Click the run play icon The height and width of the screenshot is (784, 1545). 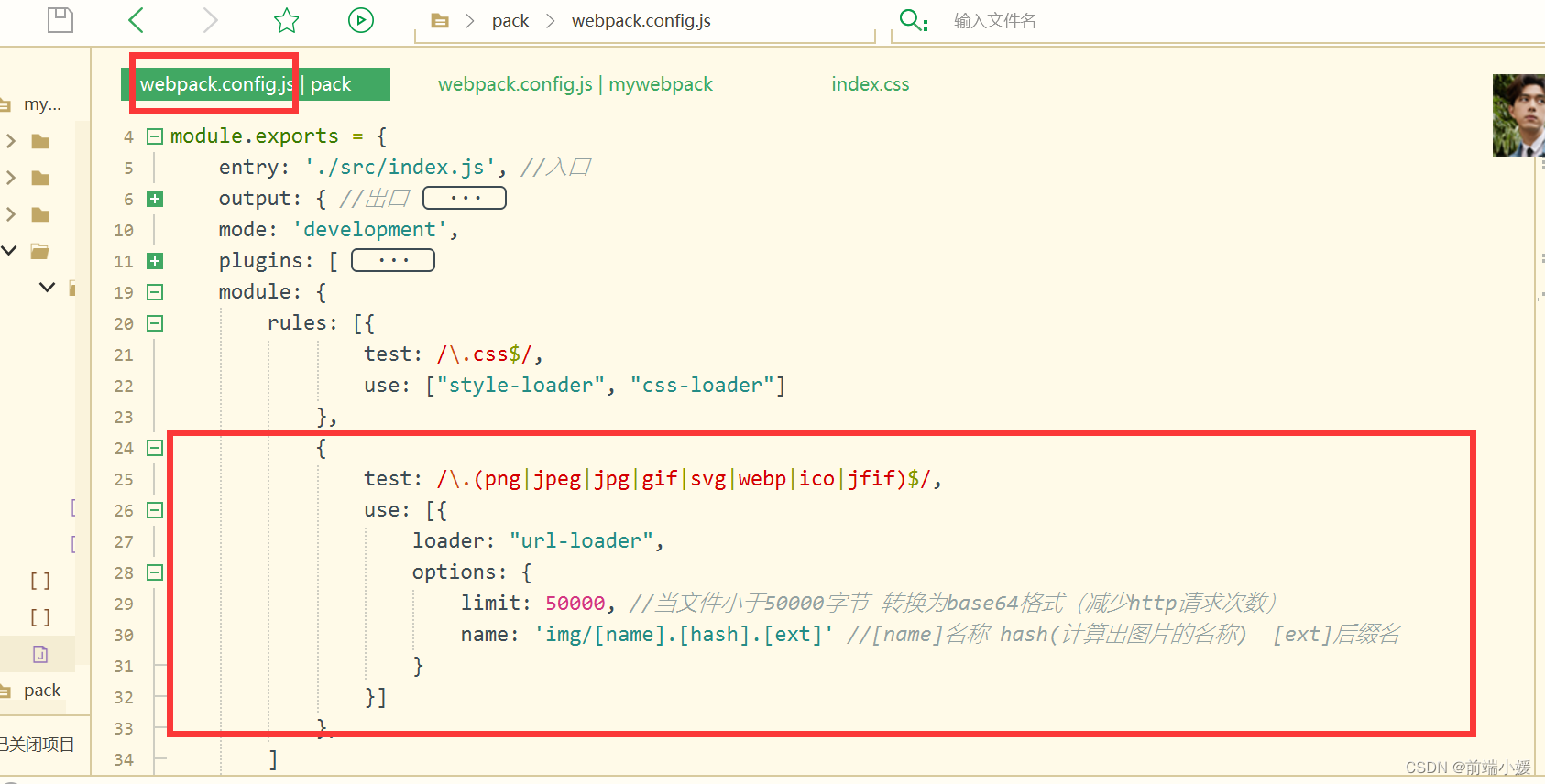[x=361, y=20]
